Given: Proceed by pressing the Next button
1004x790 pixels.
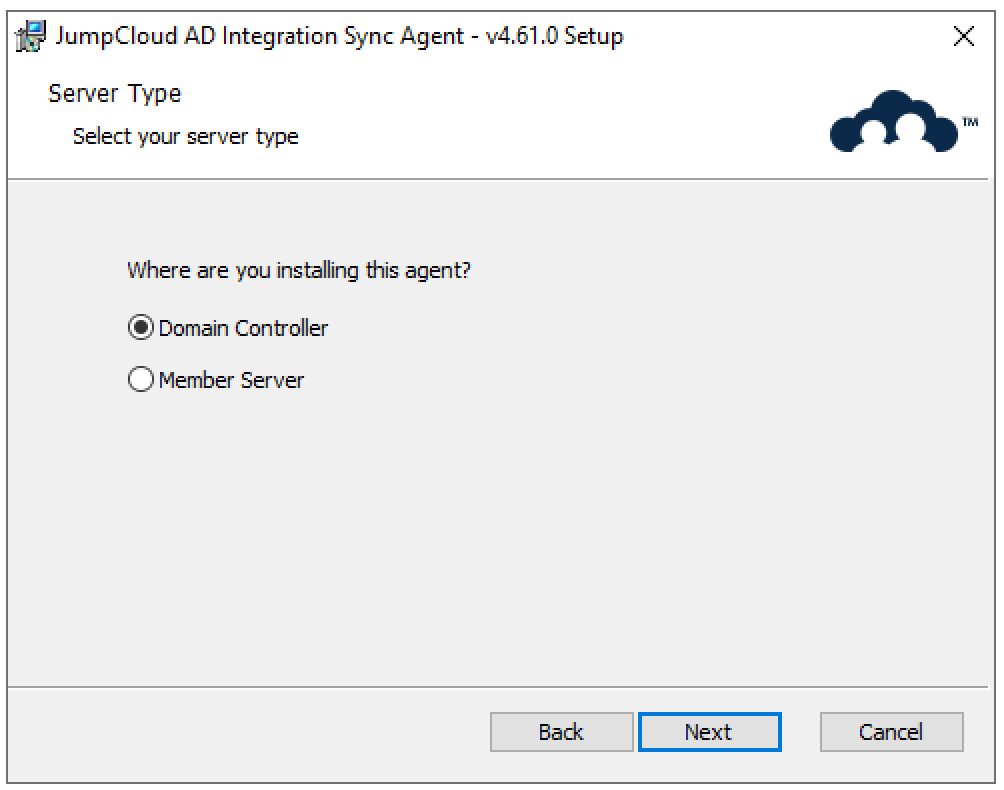Looking at the screenshot, I should pos(709,732).
